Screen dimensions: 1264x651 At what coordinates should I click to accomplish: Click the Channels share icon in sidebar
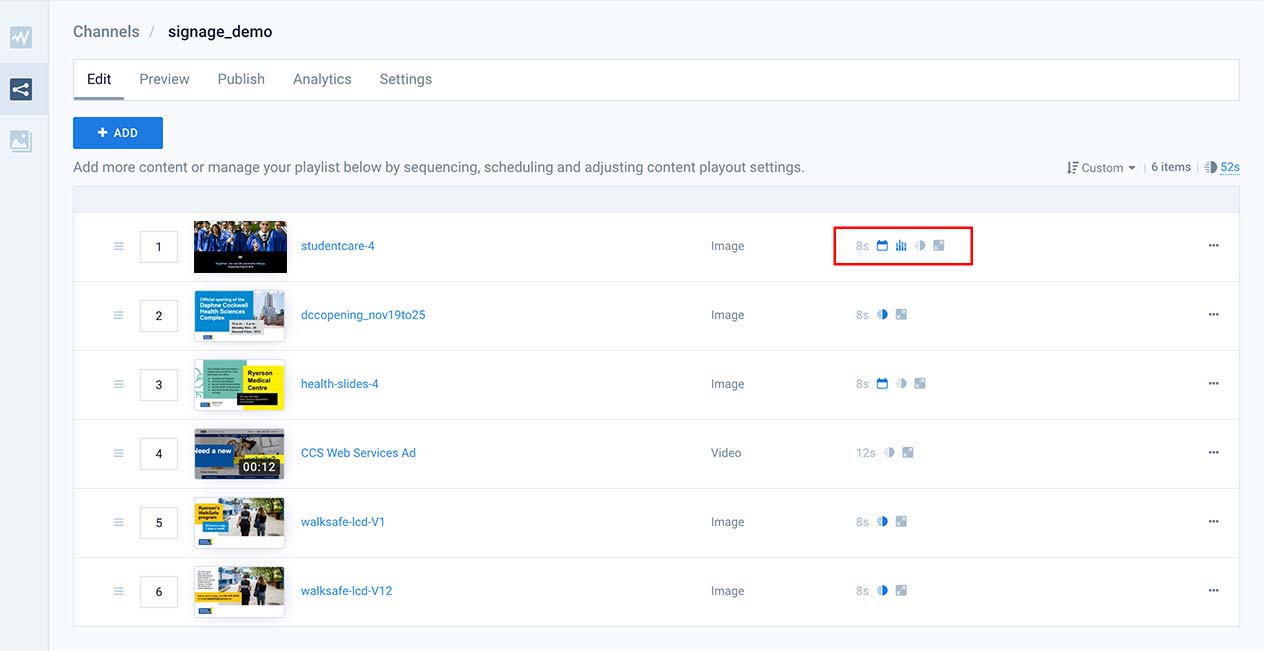point(21,90)
